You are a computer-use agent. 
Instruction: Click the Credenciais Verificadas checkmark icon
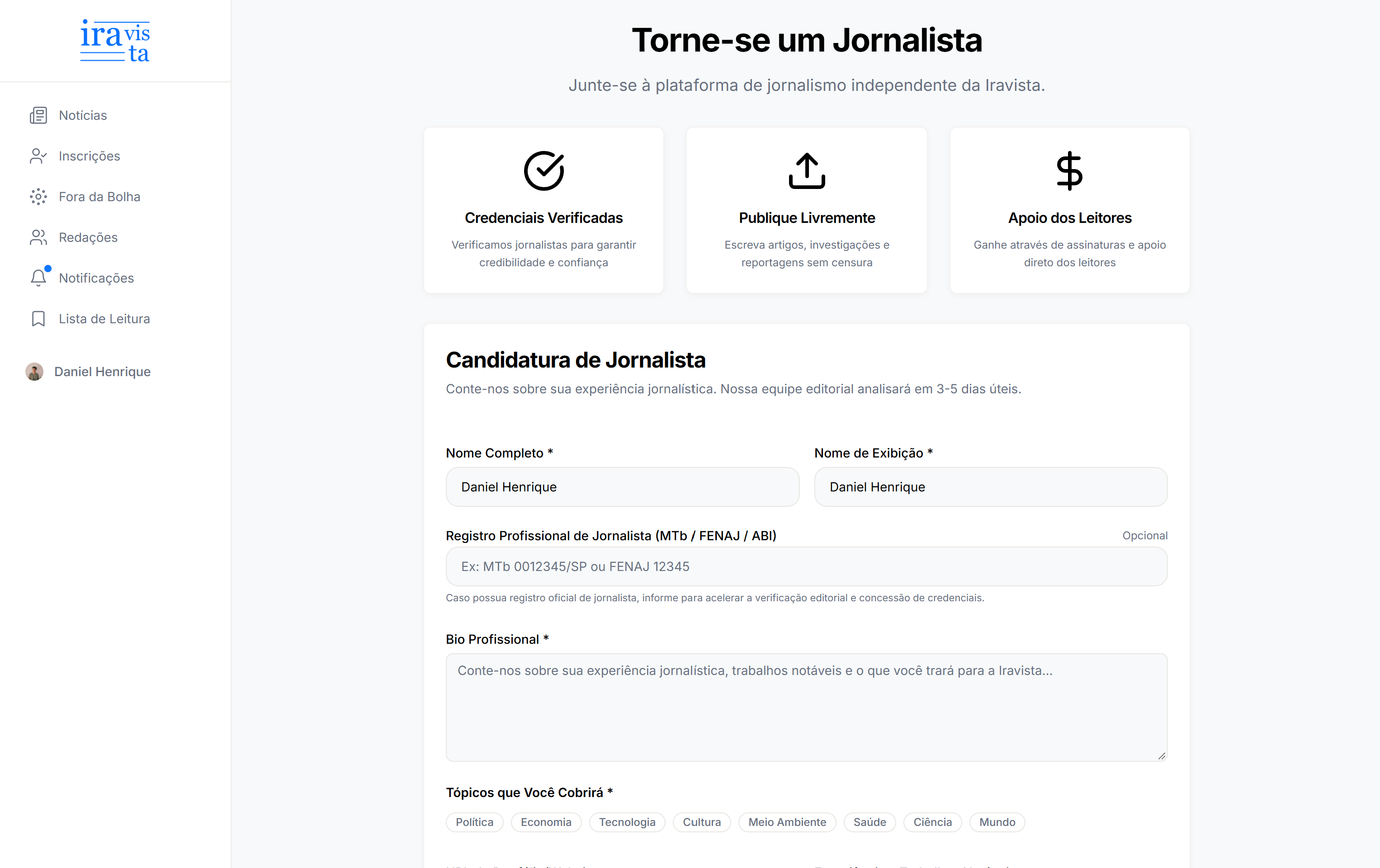(544, 171)
